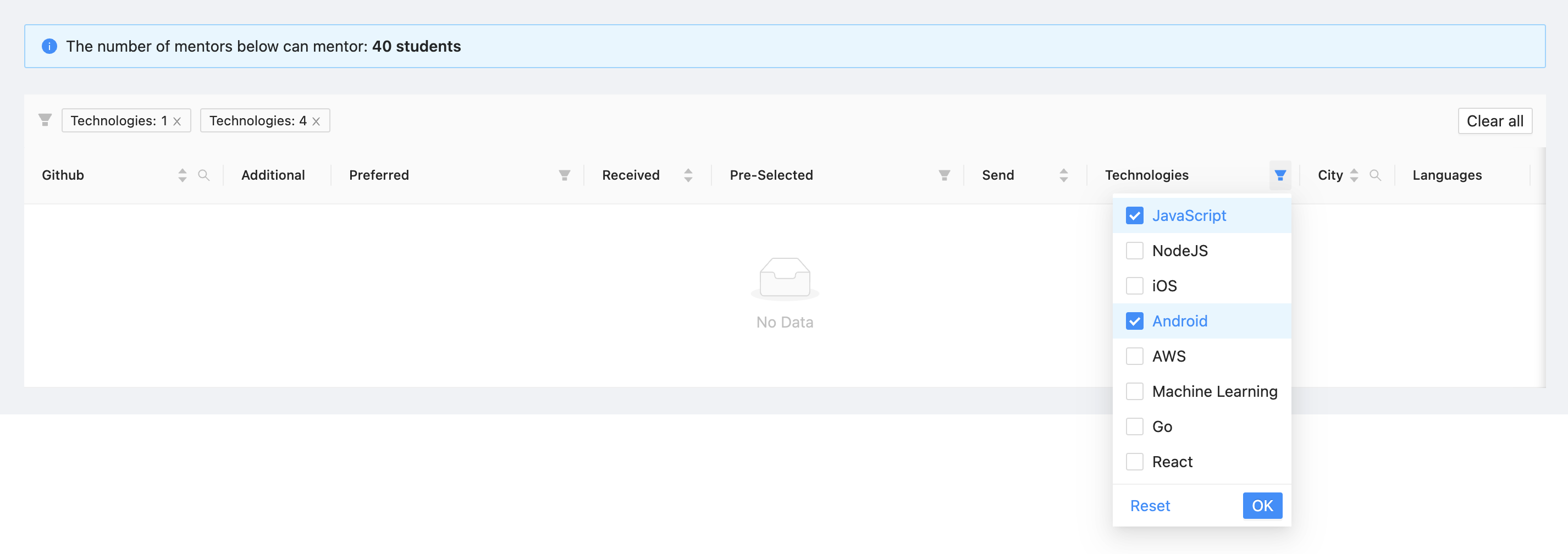
Task: Sort the City column
Action: 1354,175
